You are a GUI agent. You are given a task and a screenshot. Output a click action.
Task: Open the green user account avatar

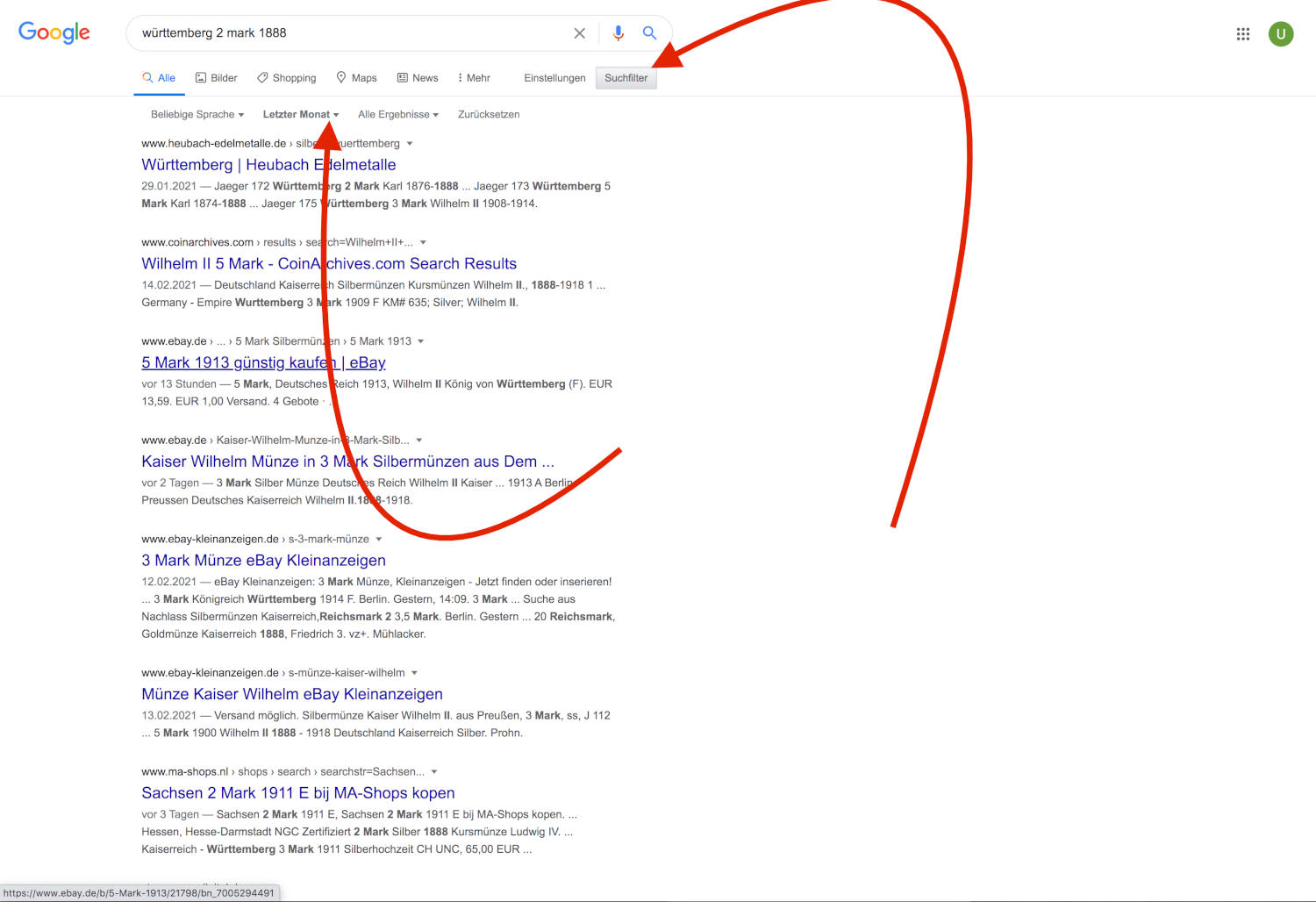(1280, 34)
